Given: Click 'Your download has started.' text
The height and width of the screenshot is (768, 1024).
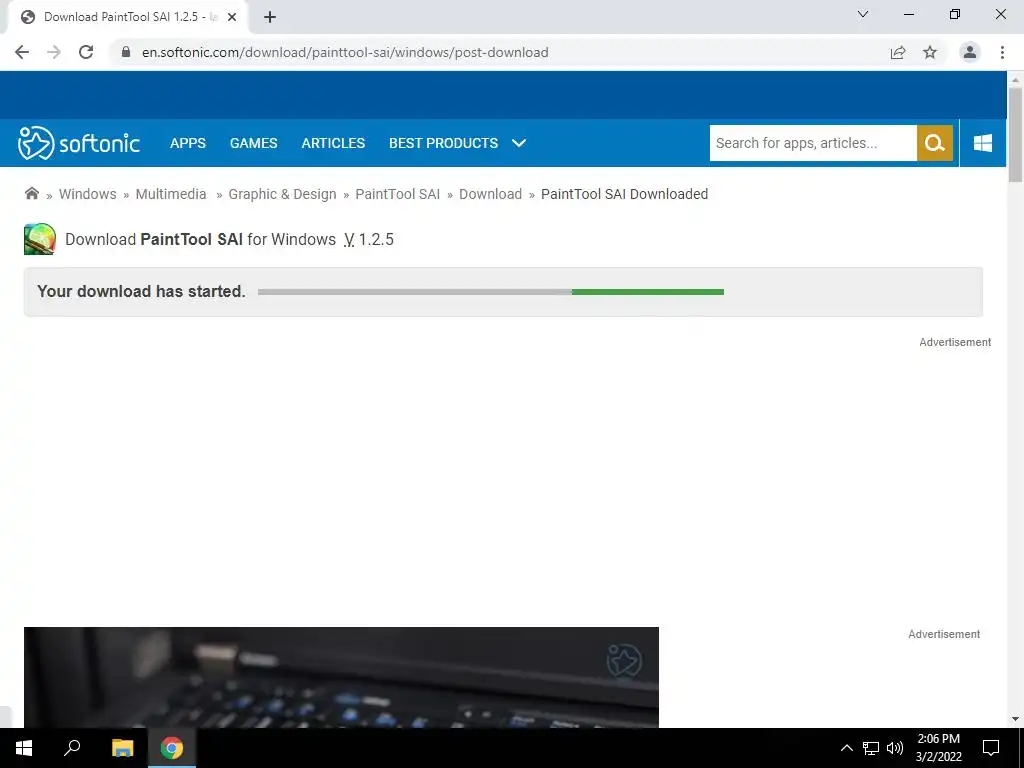Looking at the screenshot, I should [x=141, y=291].
